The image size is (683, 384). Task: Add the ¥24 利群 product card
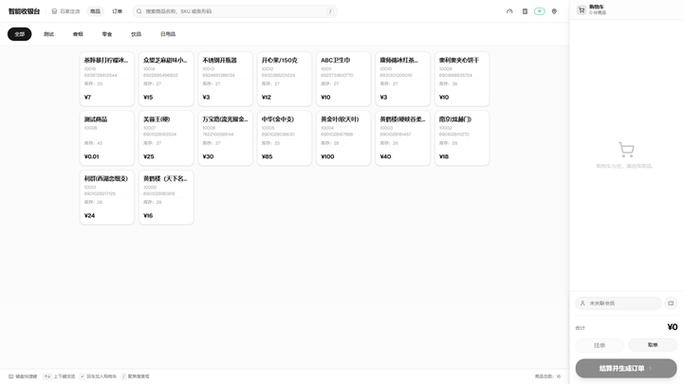[107, 197]
